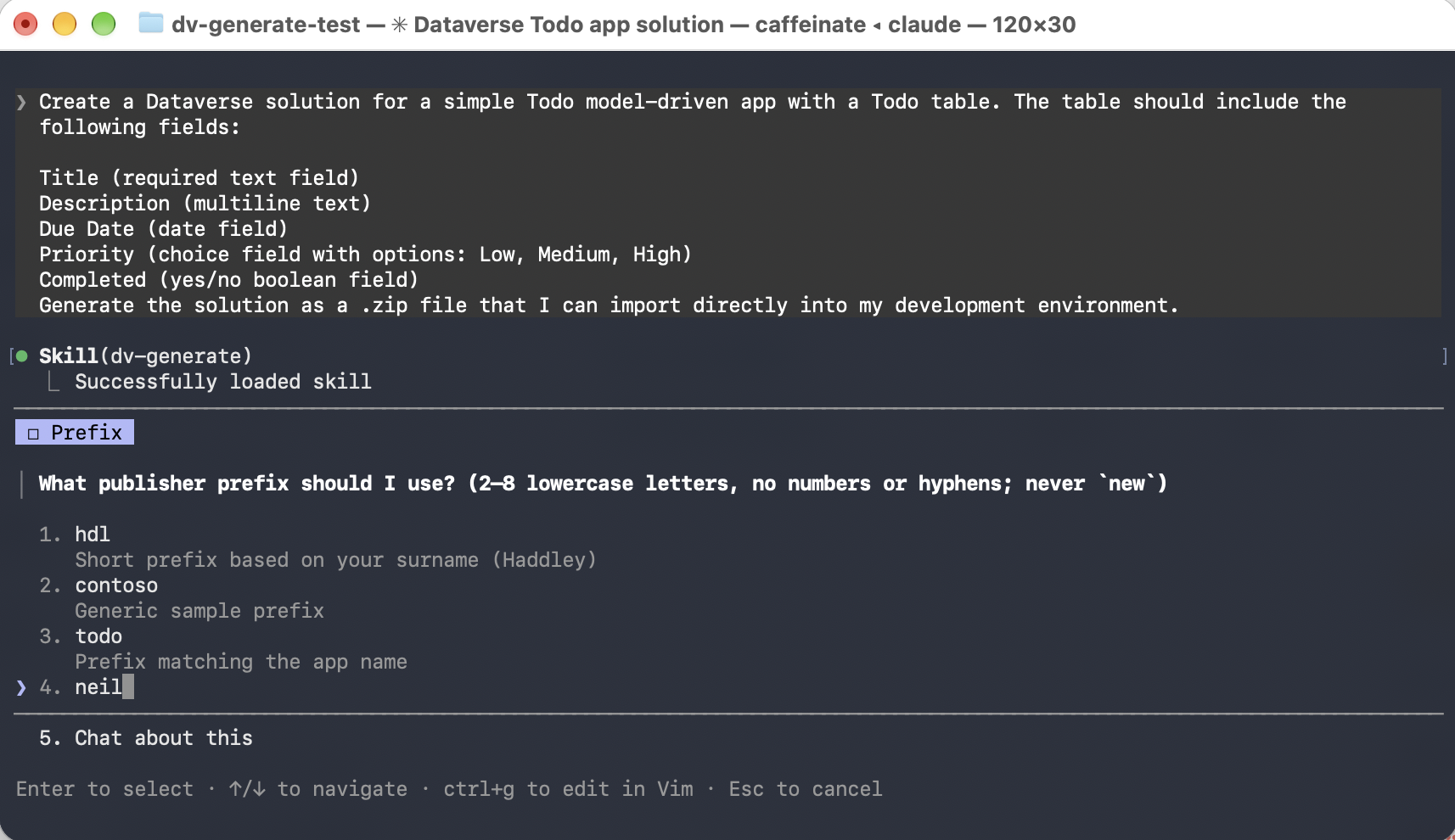Click the prompt chevron before Create a Dataverse
This screenshot has height=840, width=1455.
pos(21,102)
